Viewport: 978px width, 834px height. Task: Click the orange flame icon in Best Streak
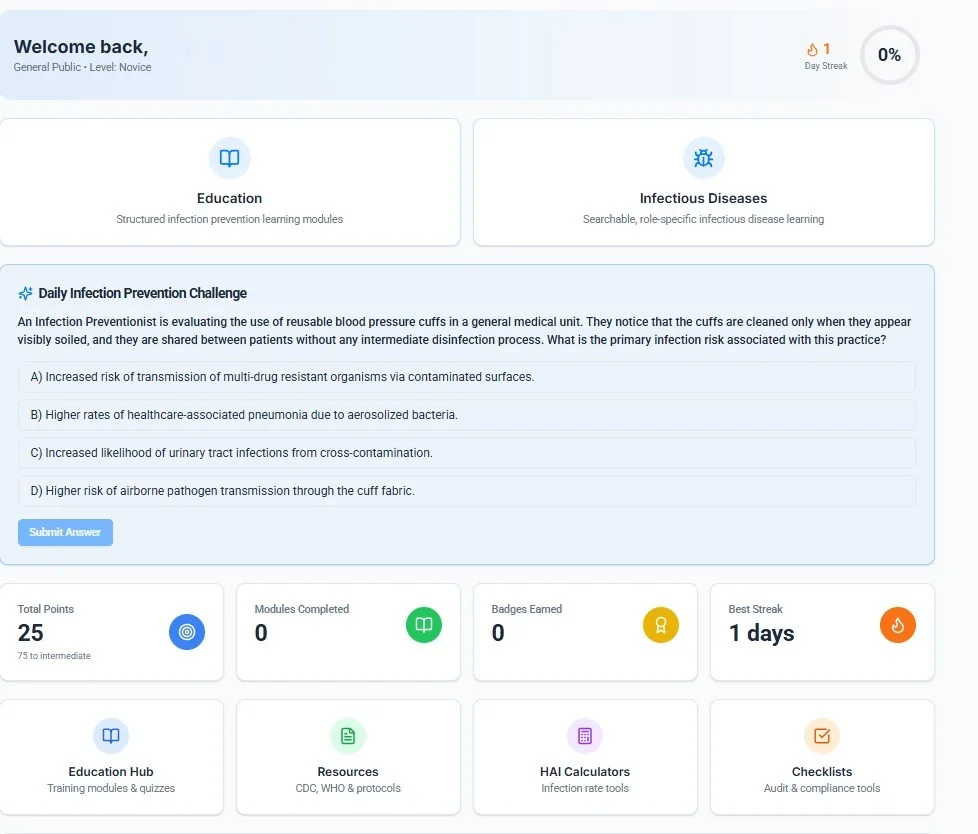point(898,625)
